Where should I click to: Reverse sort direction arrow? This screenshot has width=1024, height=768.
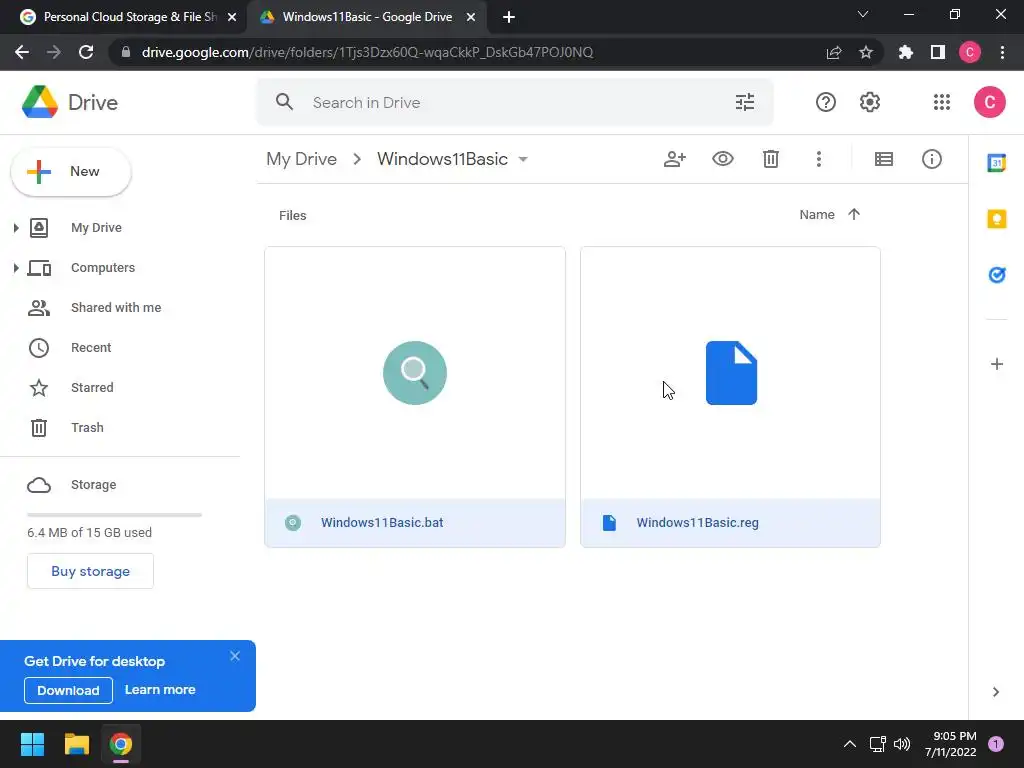pos(854,214)
